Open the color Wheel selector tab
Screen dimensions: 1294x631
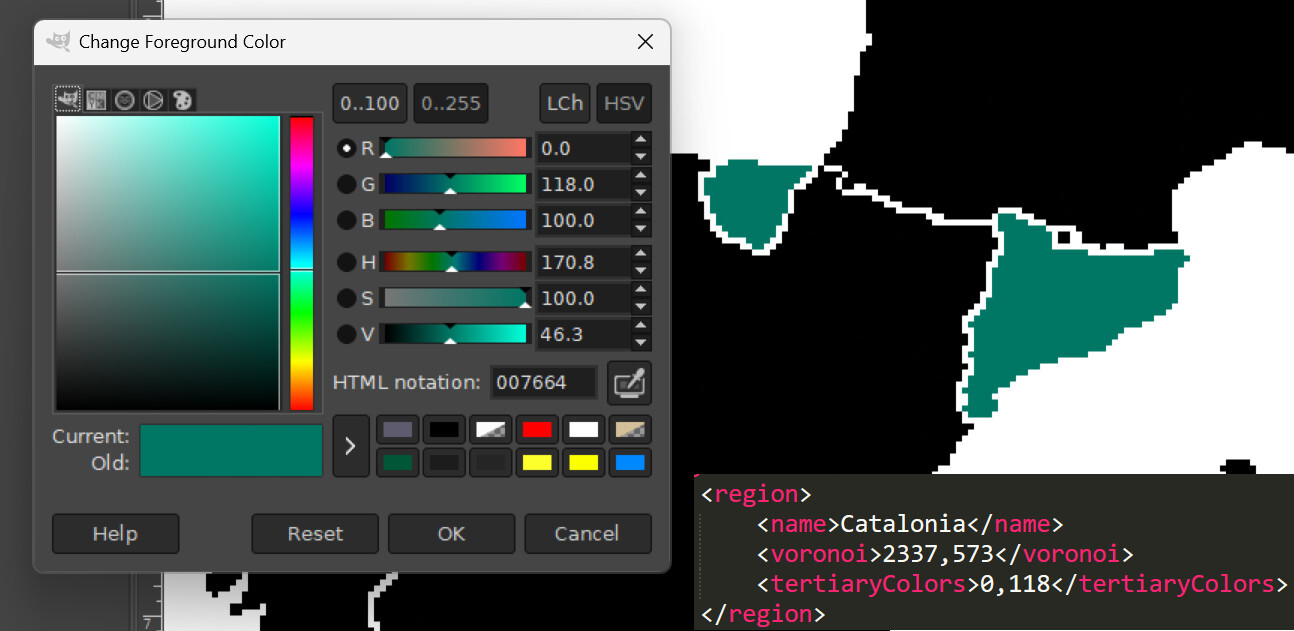153,100
